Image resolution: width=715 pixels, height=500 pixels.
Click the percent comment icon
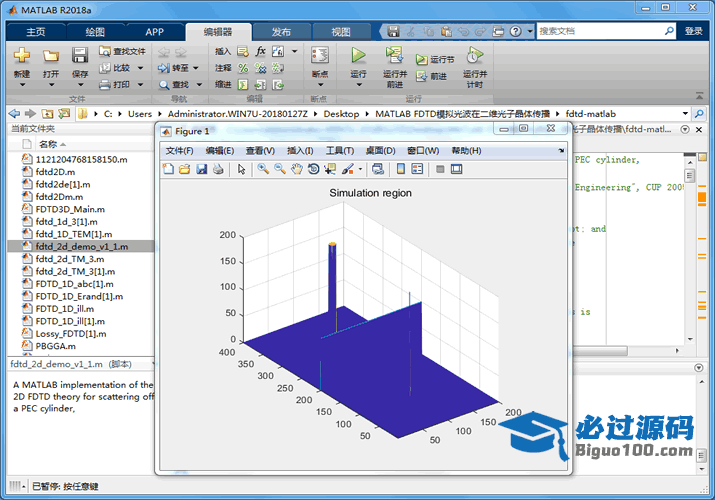pyautogui.click(x=244, y=68)
